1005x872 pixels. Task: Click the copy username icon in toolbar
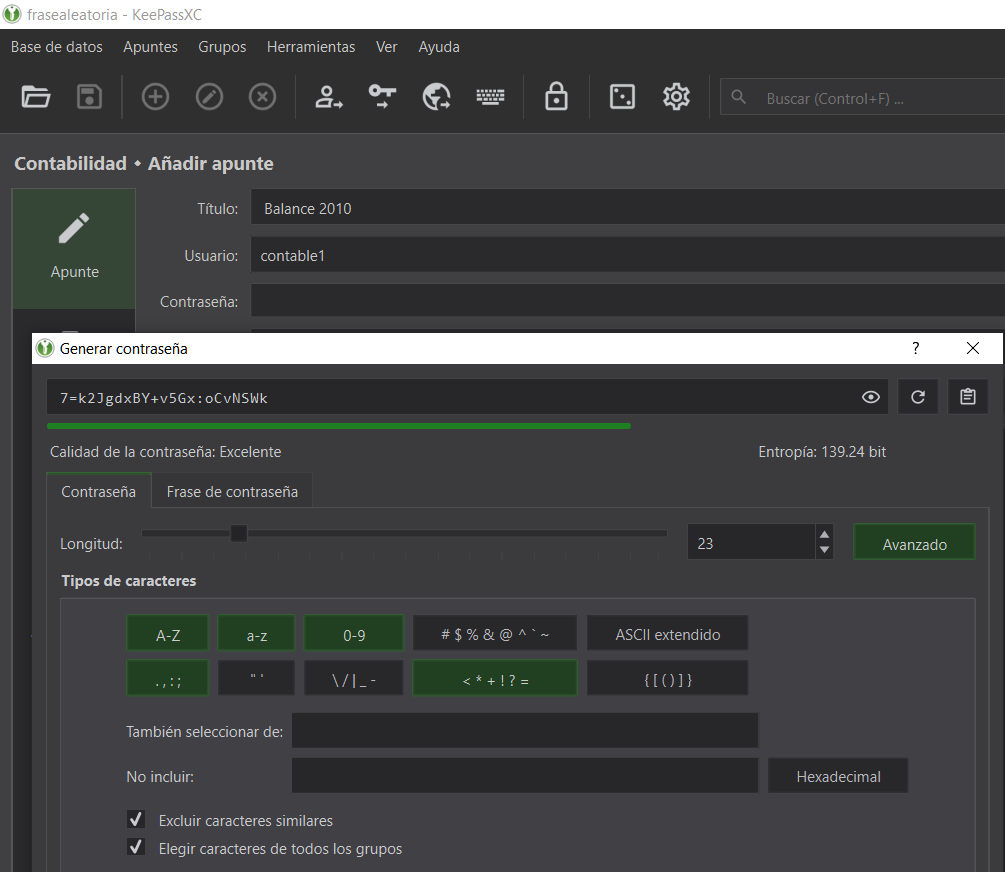click(x=328, y=97)
